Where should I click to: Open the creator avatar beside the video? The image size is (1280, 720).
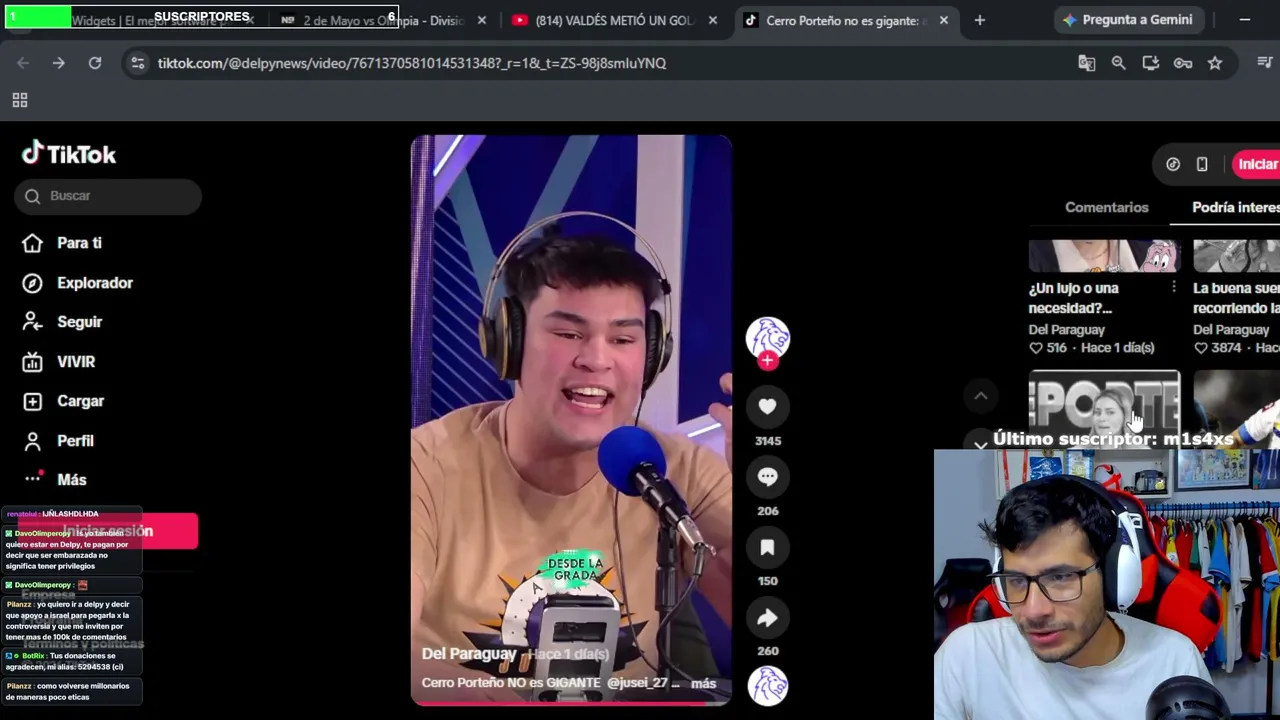[x=767, y=337]
